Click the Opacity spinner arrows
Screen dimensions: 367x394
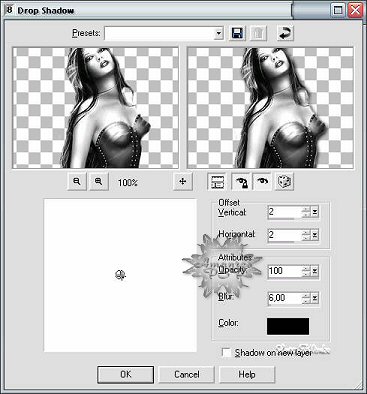pos(306,271)
